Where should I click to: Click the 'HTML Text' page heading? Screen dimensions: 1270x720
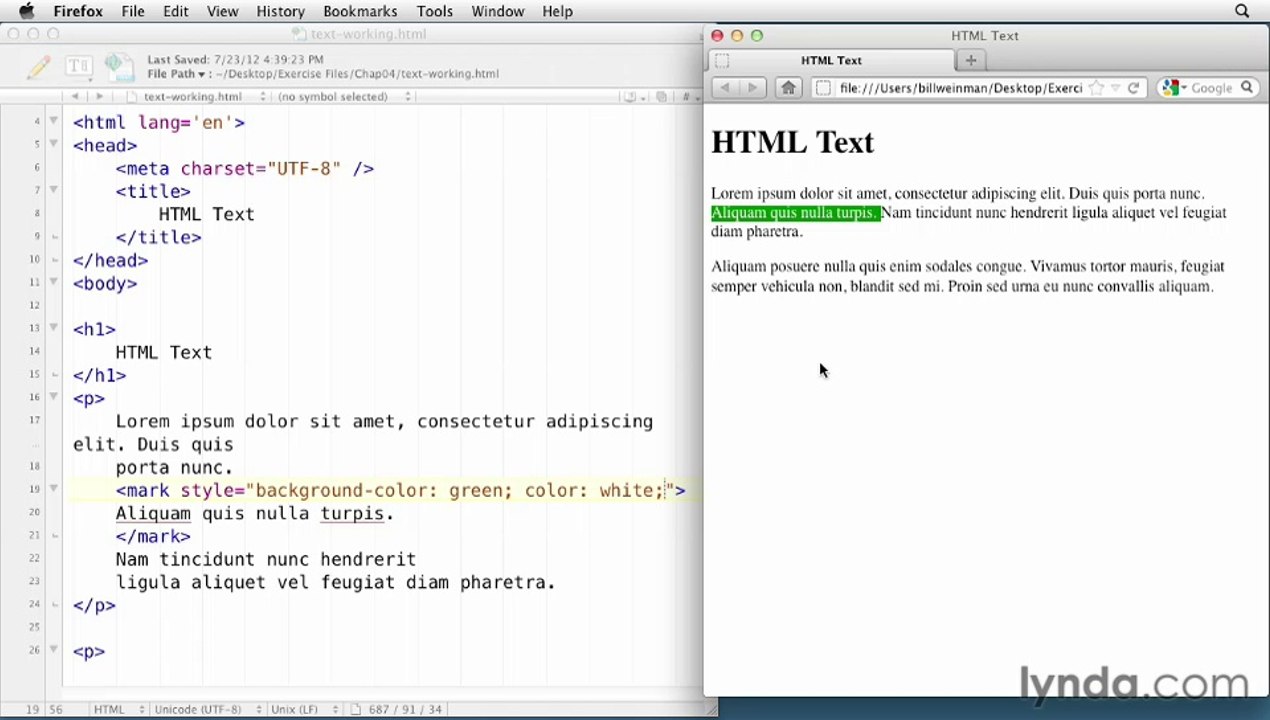coord(792,142)
